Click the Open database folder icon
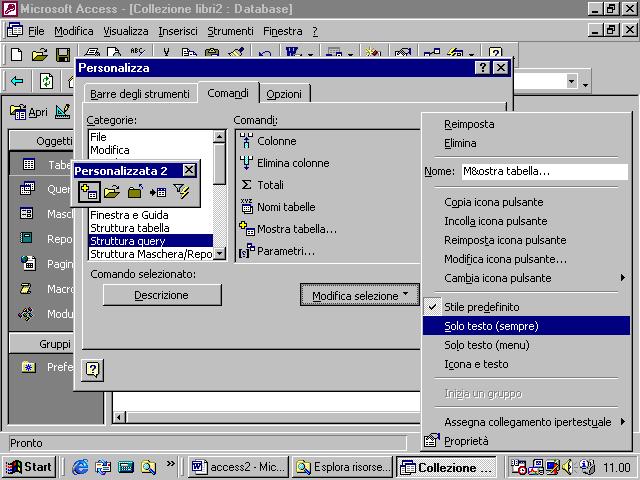The image size is (640, 480). 40,54
